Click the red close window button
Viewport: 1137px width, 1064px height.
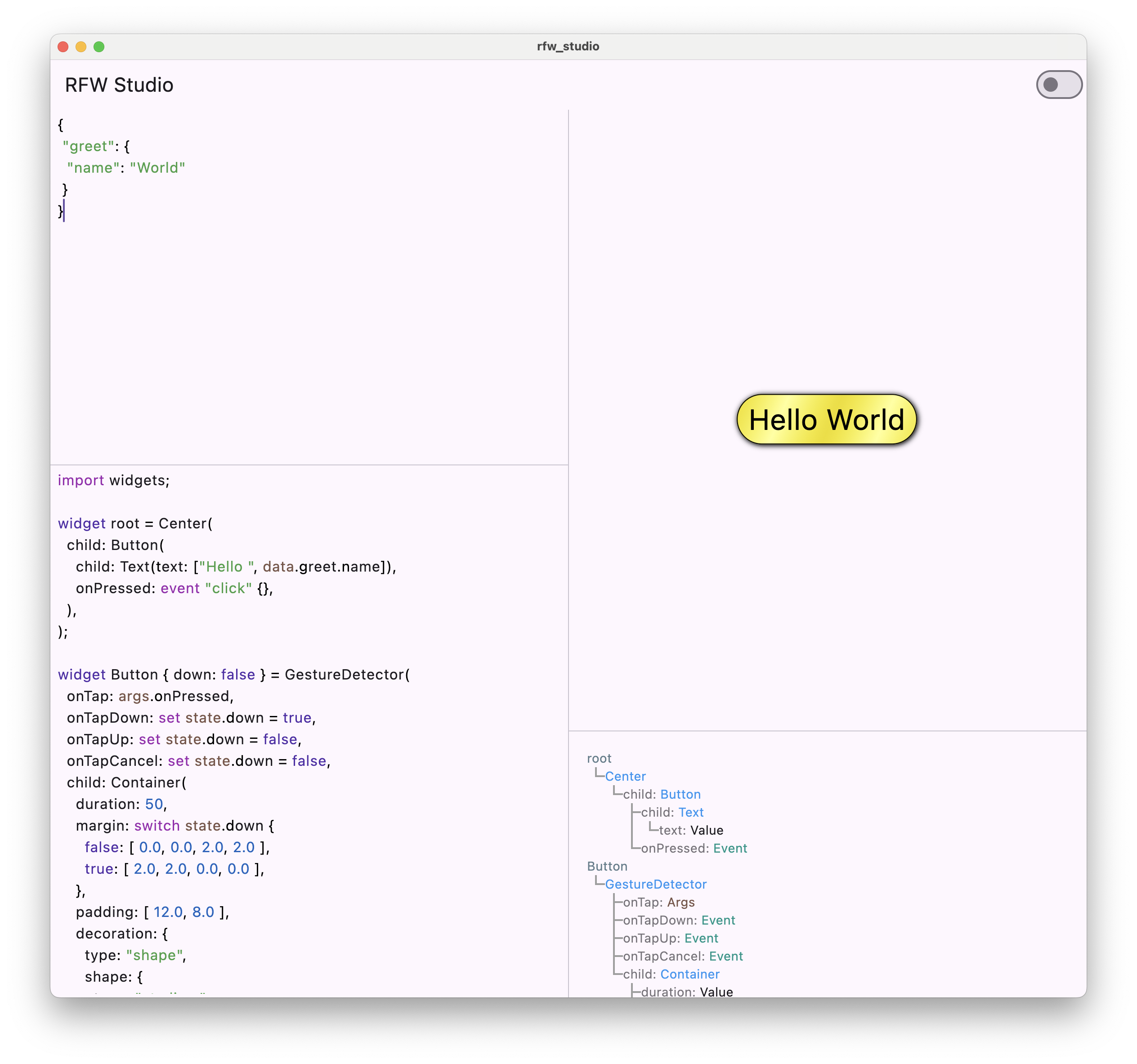(63, 47)
